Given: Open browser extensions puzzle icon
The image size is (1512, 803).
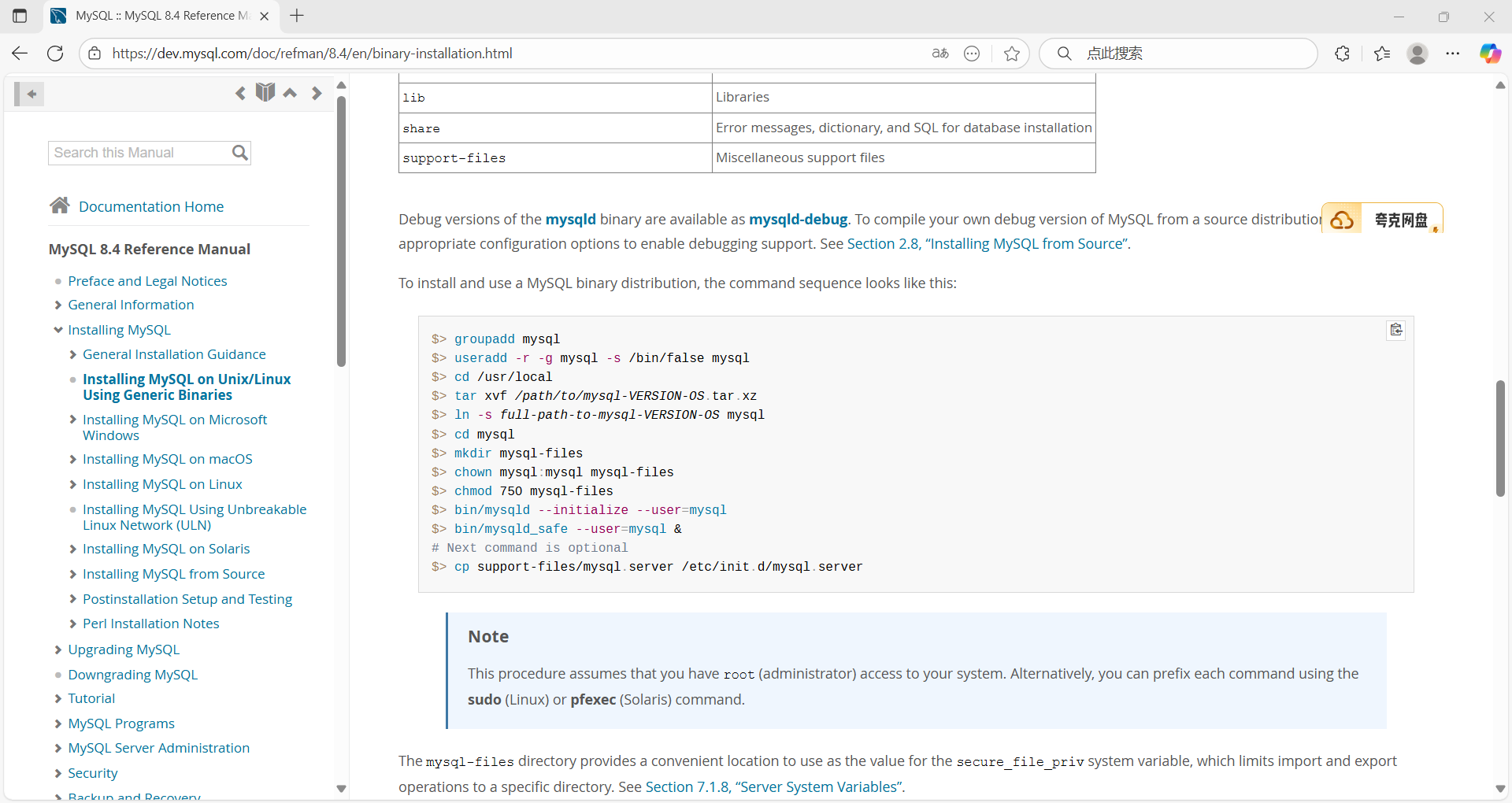Looking at the screenshot, I should (x=1343, y=54).
